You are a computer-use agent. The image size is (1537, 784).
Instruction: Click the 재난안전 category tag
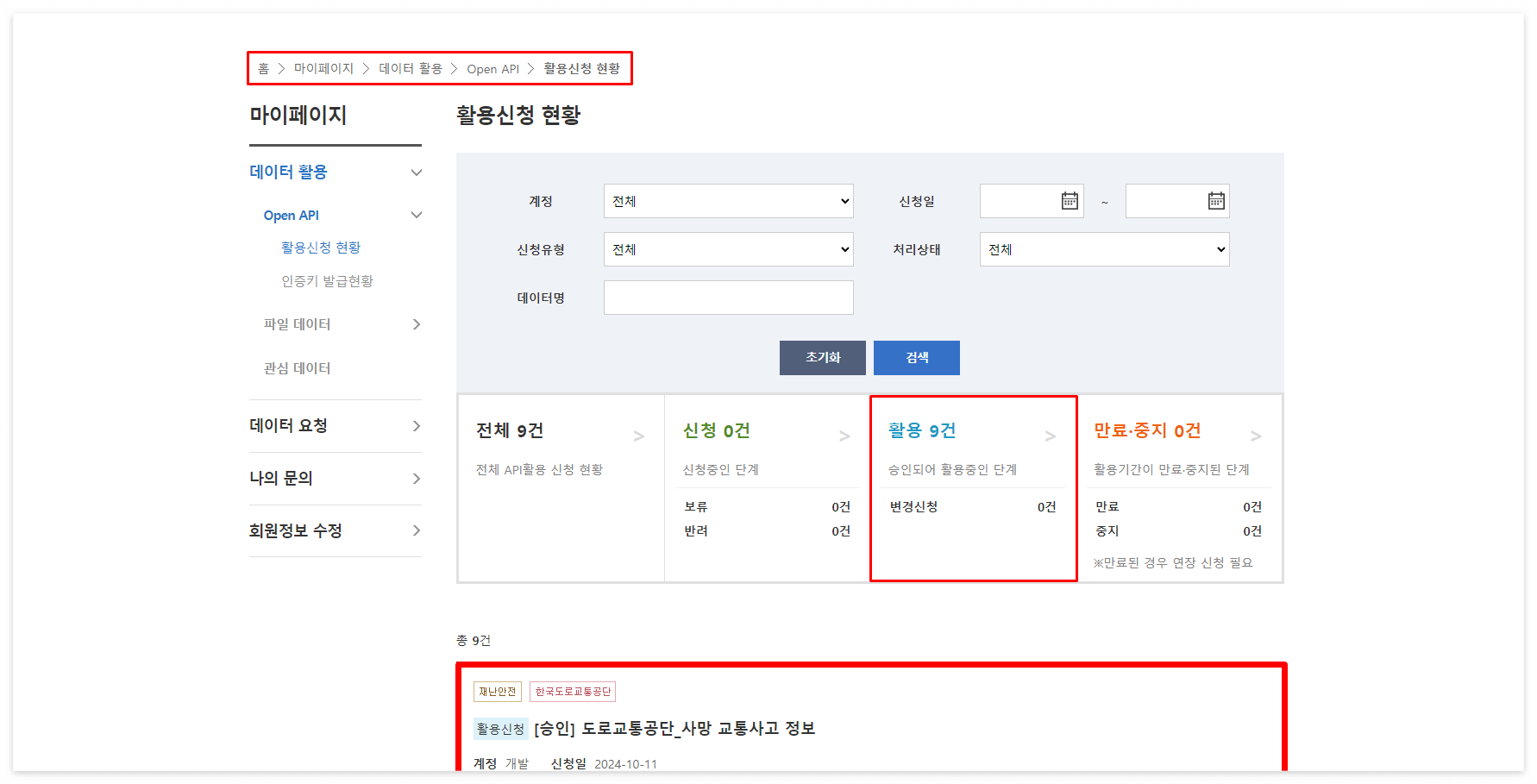point(498,692)
